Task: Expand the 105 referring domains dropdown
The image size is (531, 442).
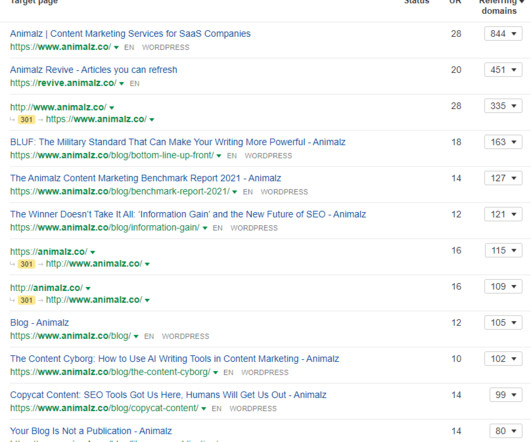Action: point(503,323)
